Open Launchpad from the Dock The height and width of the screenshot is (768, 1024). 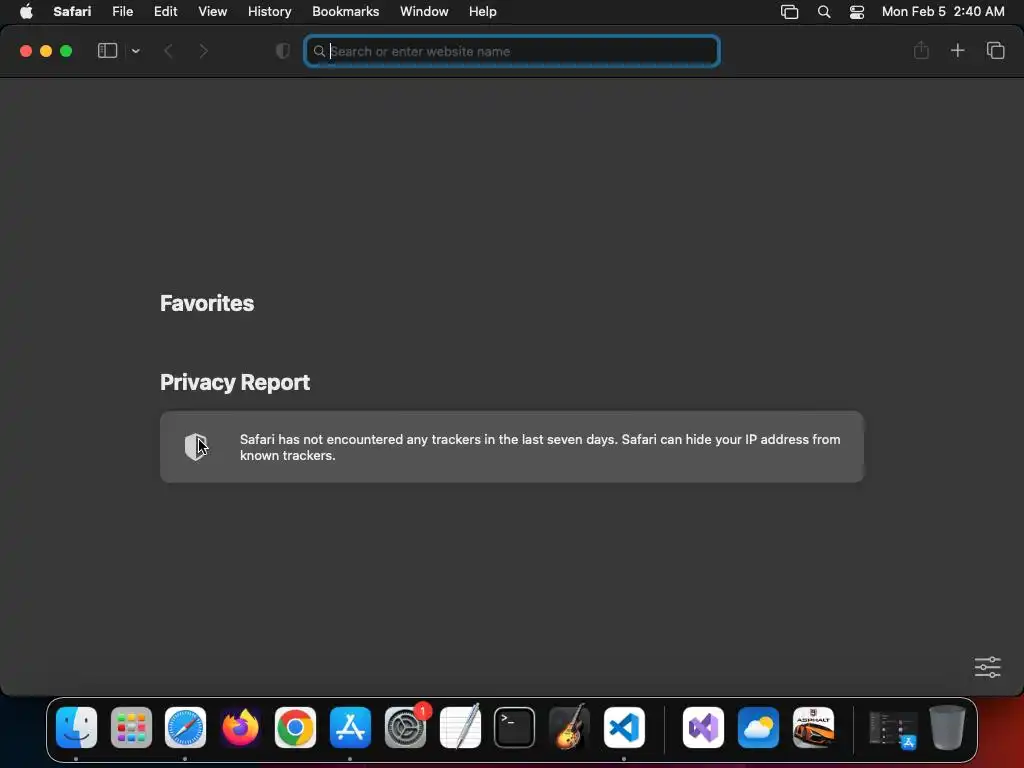click(131, 727)
